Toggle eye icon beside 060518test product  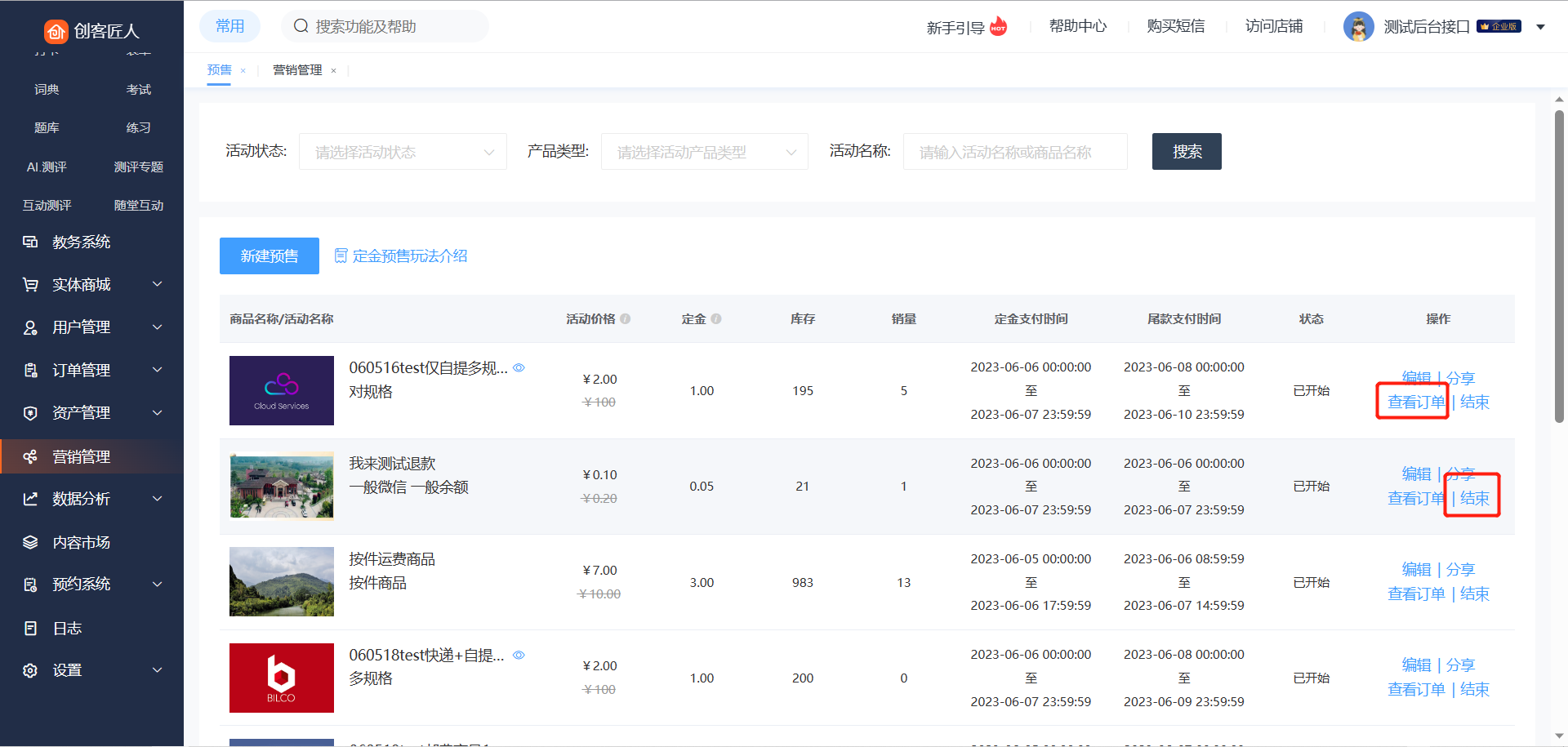pyautogui.click(x=519, y=656)
